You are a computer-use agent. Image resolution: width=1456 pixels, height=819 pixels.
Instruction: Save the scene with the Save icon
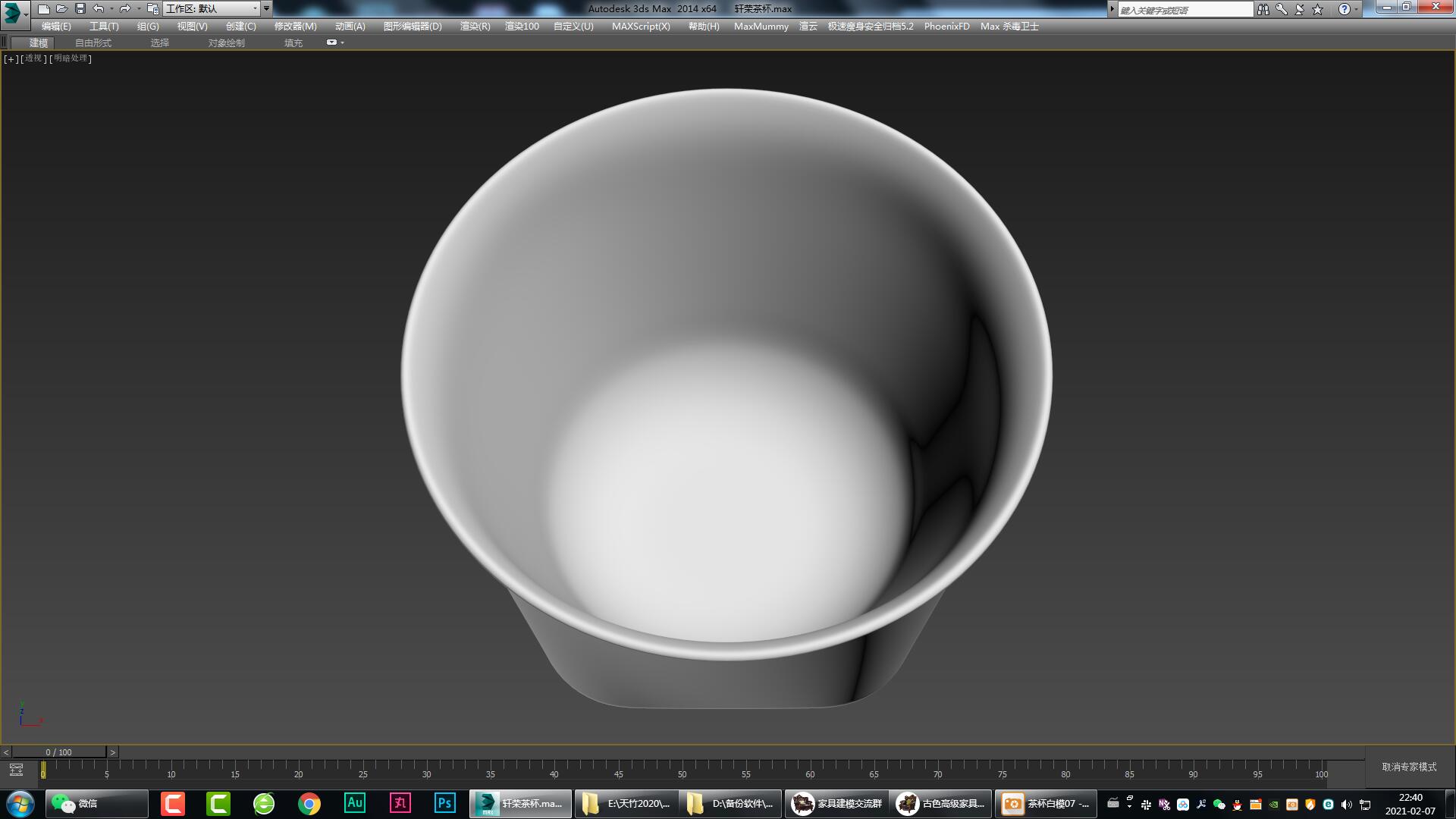pos(79,8)
